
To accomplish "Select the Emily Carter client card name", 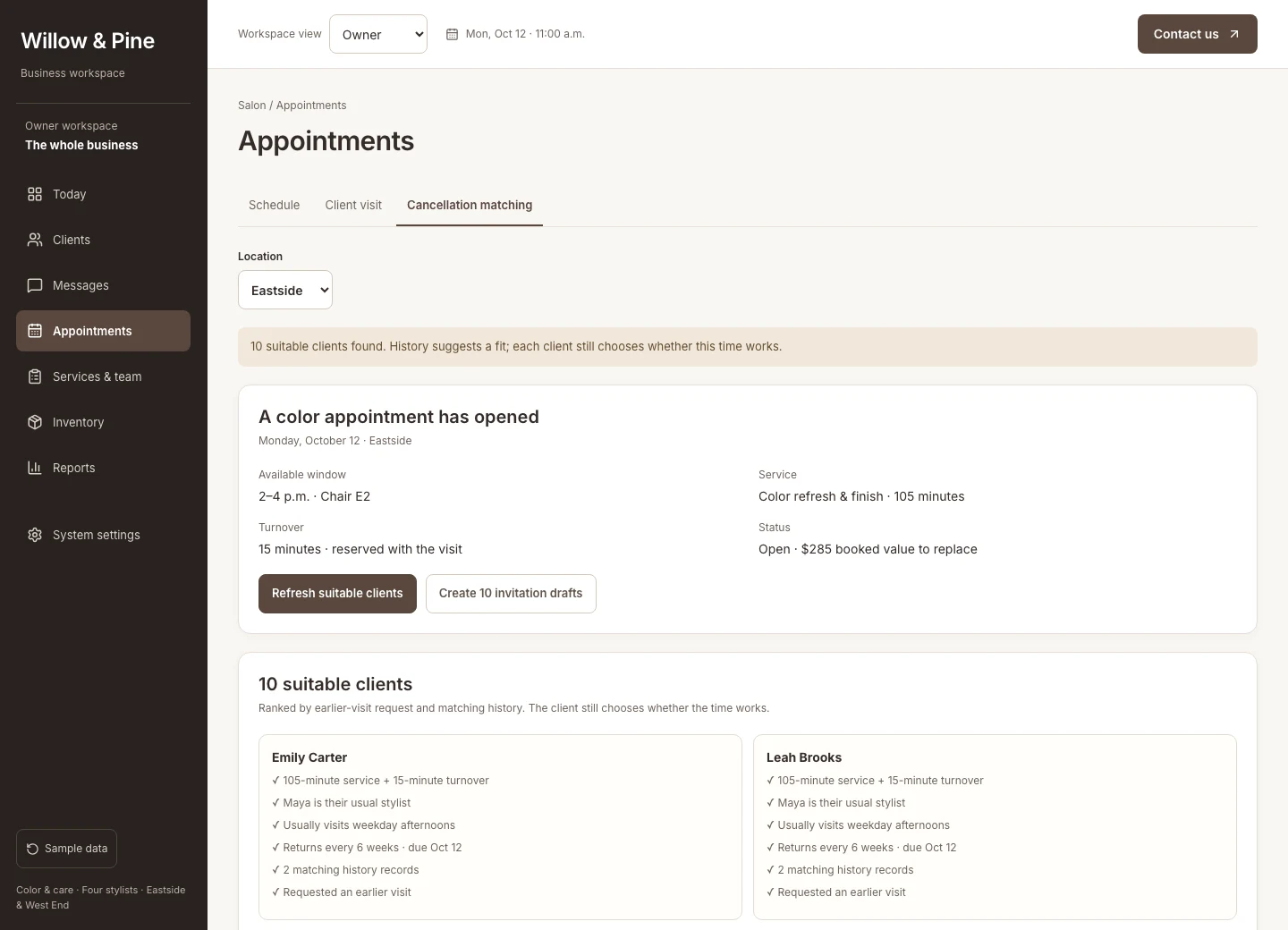I will 309,757.
